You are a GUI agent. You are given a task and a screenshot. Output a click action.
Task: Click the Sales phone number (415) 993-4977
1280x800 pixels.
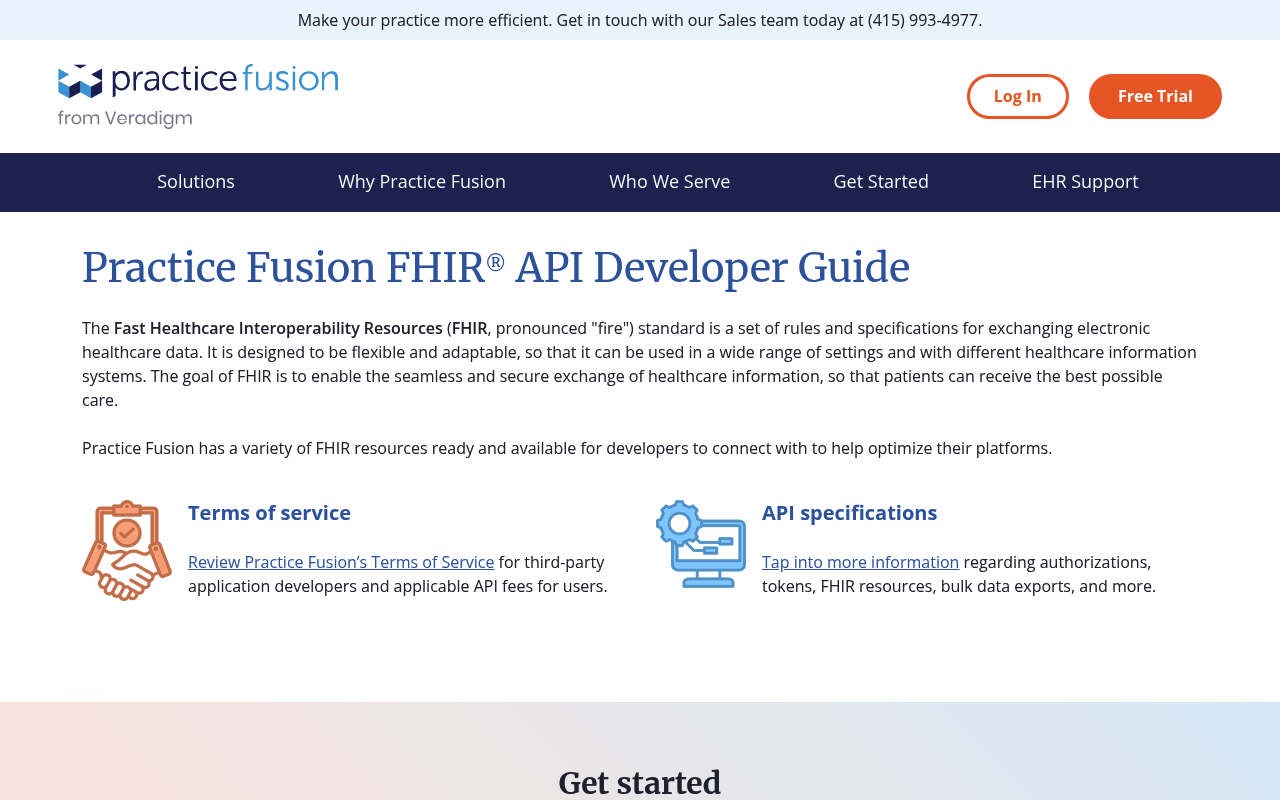click(923, 20)
